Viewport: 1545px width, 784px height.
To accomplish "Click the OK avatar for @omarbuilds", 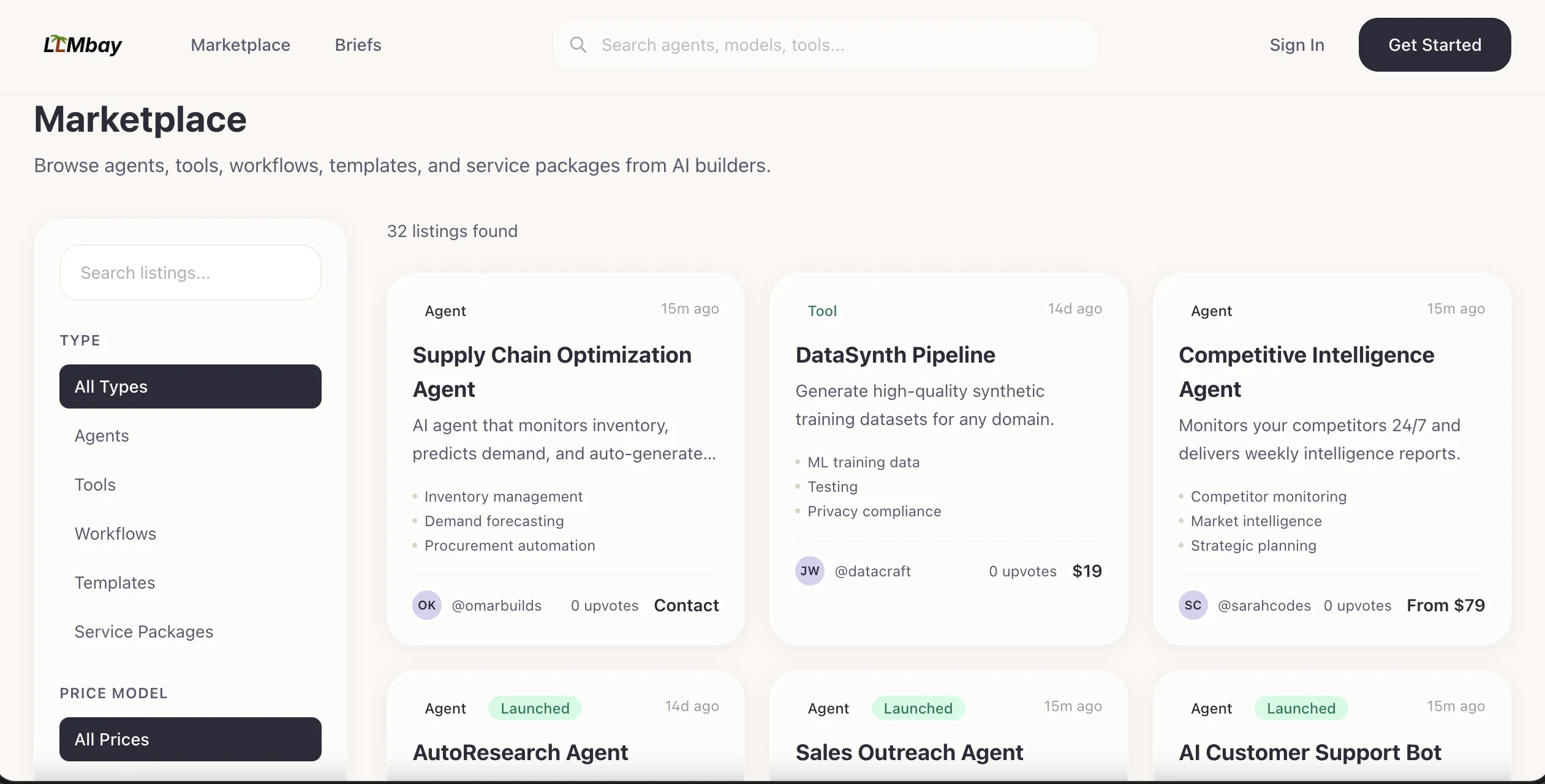I will coord(426,605).
